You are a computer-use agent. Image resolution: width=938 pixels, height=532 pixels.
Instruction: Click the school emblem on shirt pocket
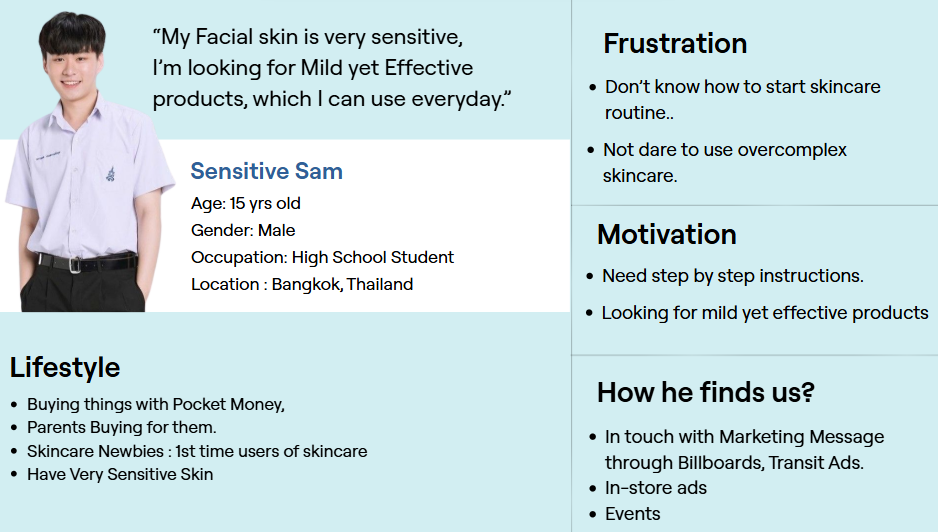point(109,172)
